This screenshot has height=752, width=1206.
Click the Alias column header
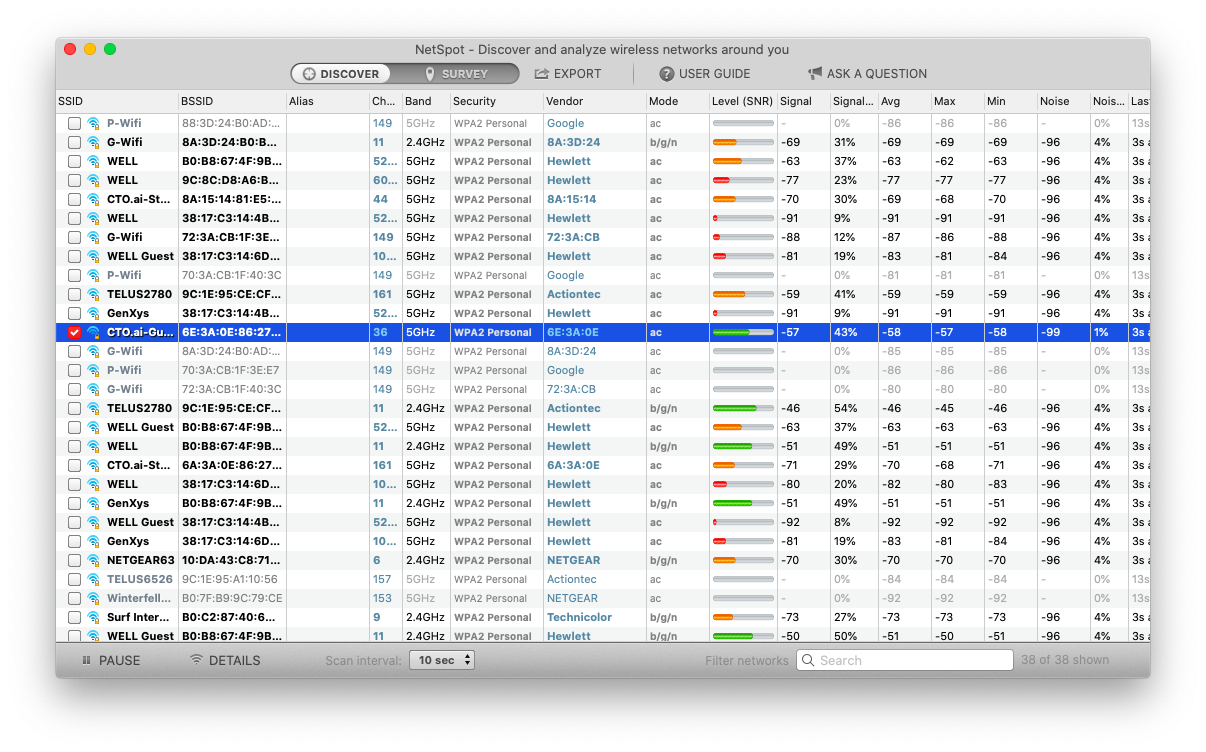(x=327, y=101)
